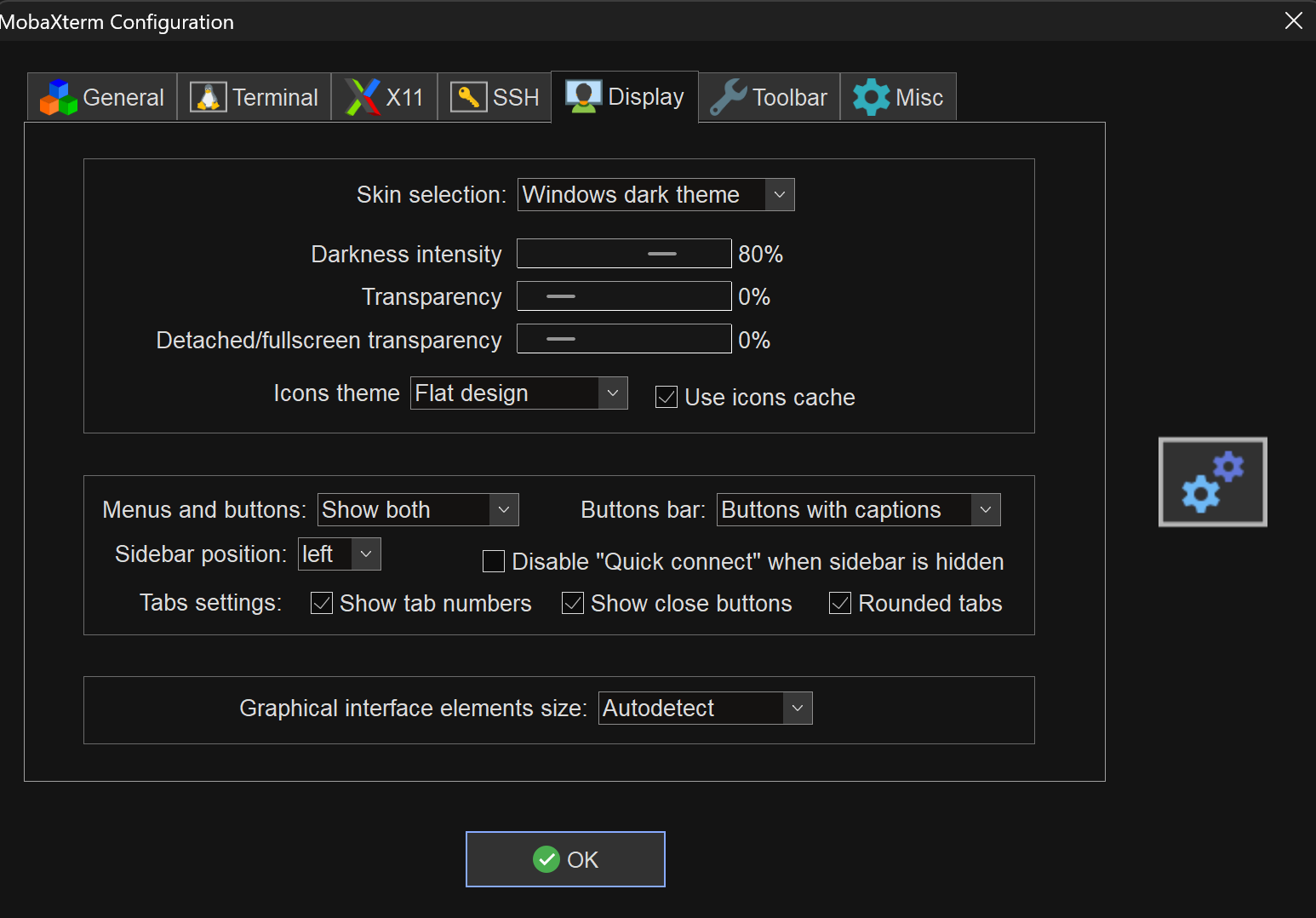This screenshot has height=918, width=1316.
Task: Toggle Show close buttons checkbox
Action: pos(573,603)
